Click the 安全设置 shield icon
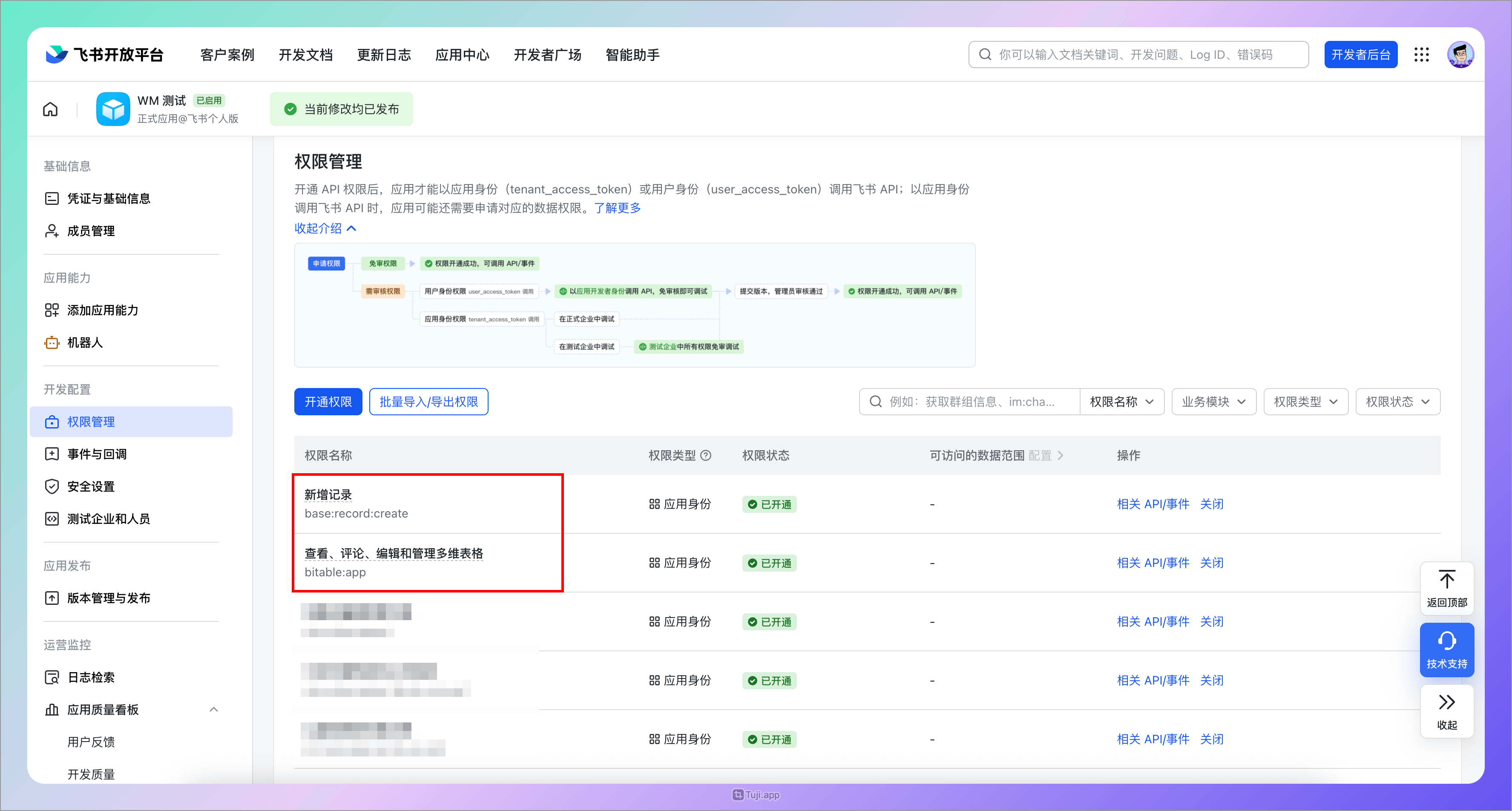1512x811 pixels. tap(52, 486)
